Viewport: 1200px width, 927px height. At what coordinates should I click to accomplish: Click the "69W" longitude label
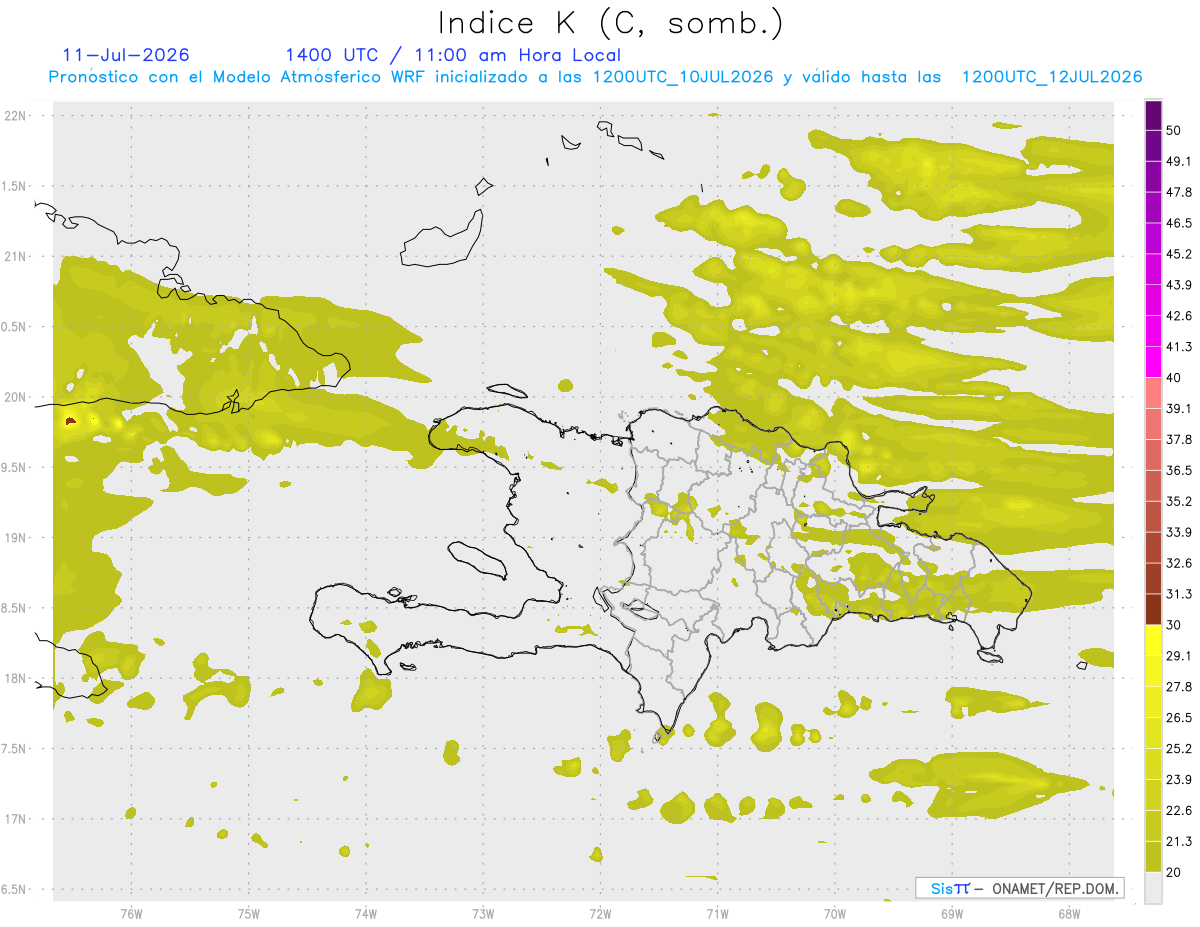951,914
